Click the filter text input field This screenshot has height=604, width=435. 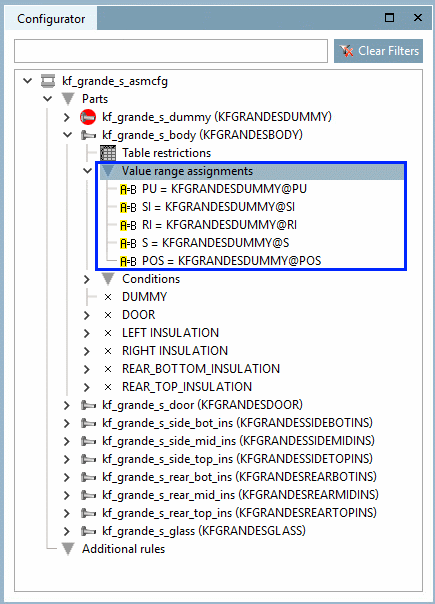(x=171, y=51)
